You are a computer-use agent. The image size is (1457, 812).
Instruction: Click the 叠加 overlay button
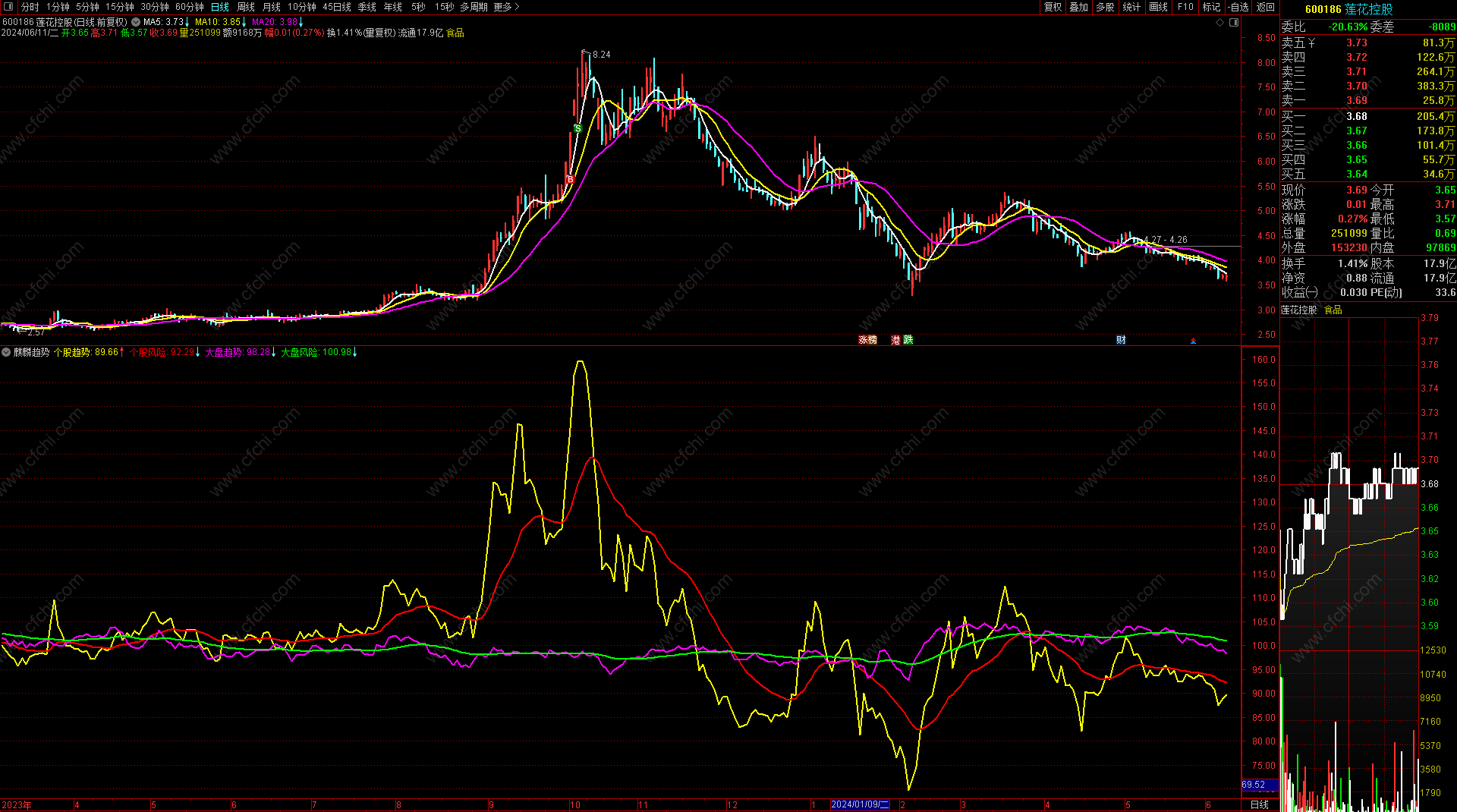[1079, 7]
